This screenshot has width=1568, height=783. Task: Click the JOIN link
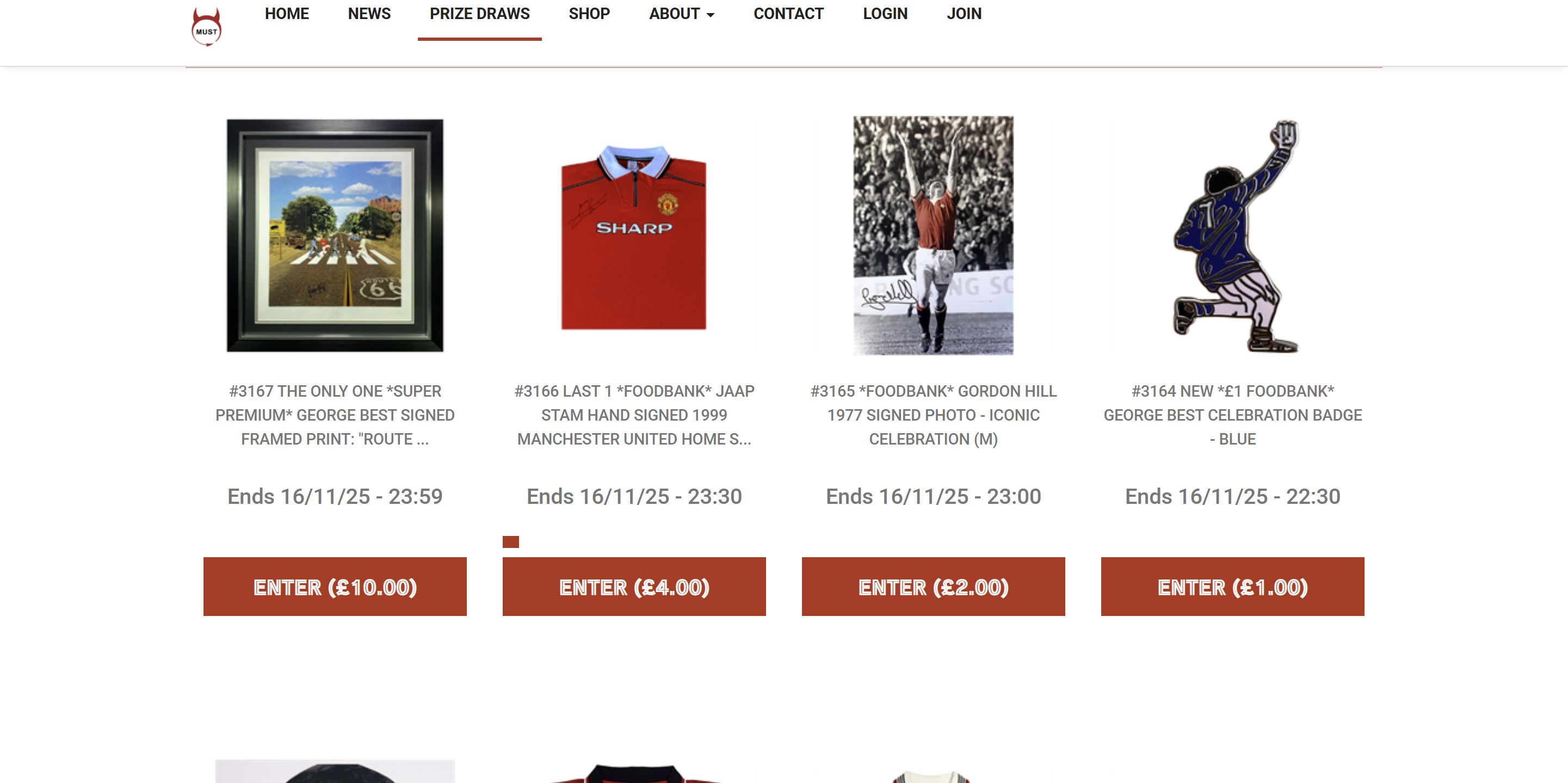click(x=964, y=14)
